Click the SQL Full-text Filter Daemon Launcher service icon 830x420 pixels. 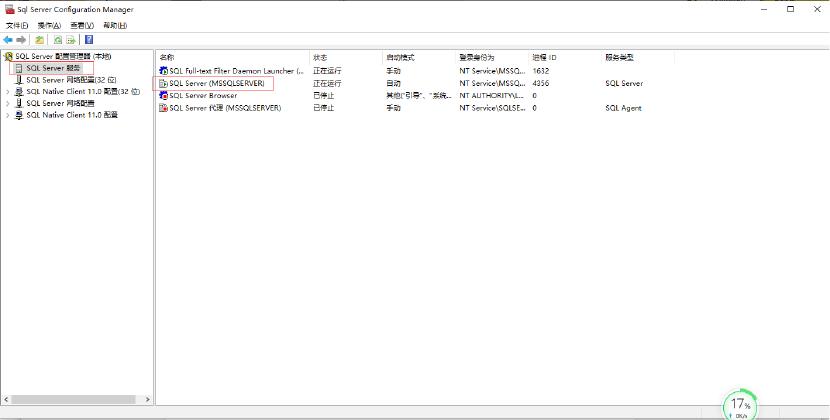pos(164,70)
